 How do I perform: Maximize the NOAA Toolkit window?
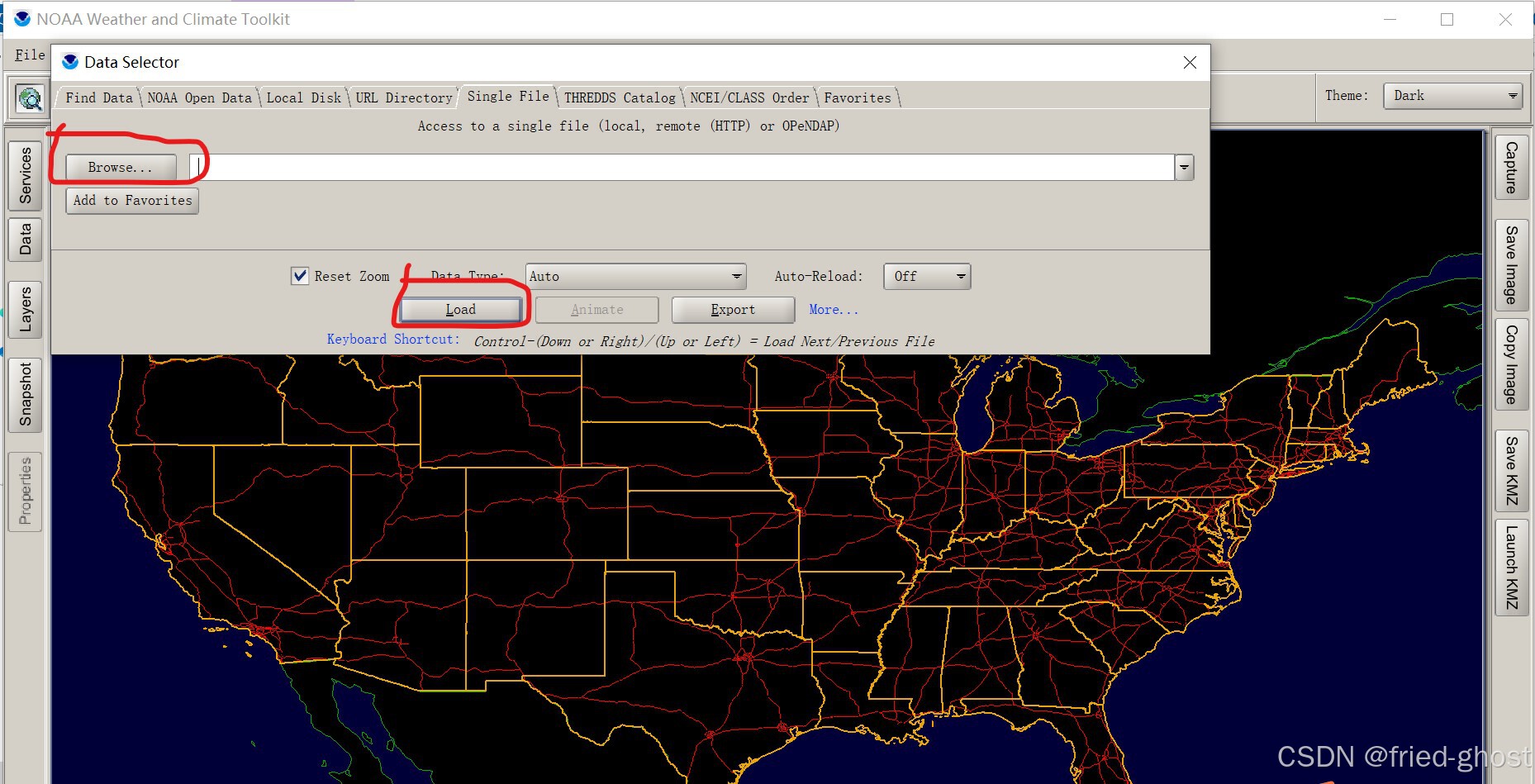(x=1447, y=19)
